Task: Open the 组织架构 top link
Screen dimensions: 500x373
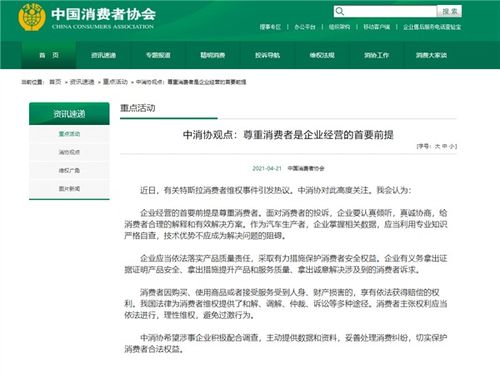Action: [x=339, y=27]
